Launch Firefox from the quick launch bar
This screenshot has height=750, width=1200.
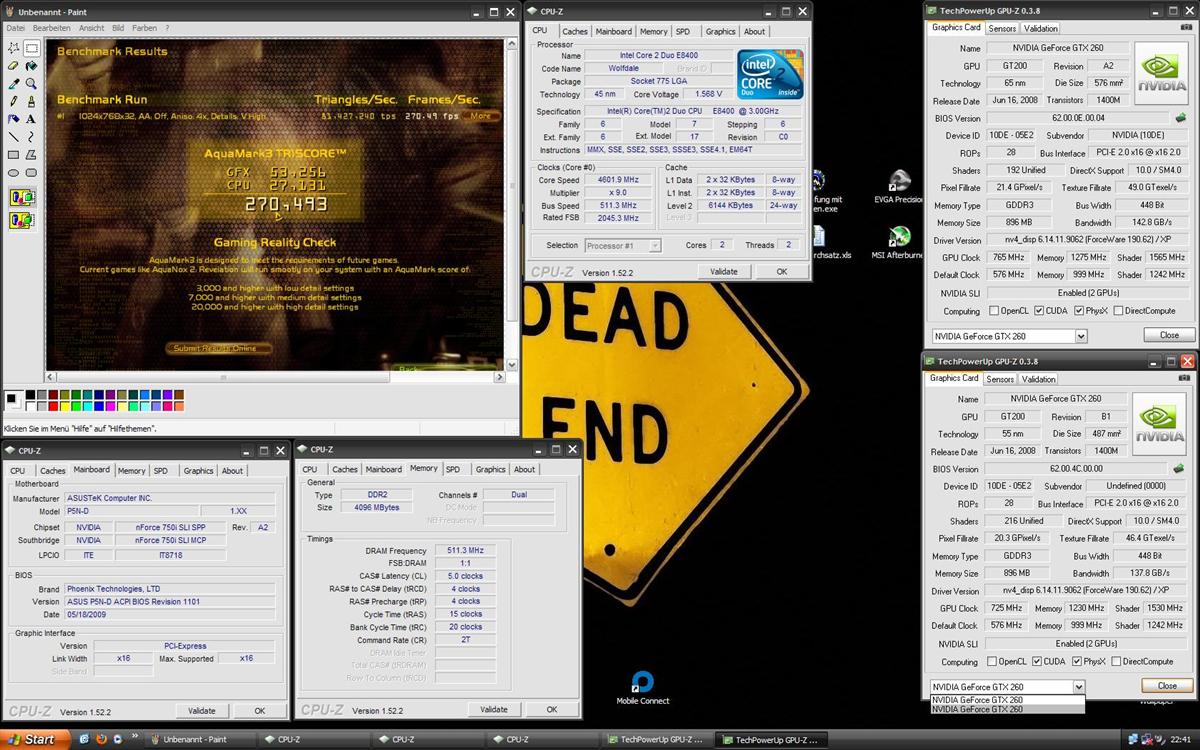[x=101, y=739]
